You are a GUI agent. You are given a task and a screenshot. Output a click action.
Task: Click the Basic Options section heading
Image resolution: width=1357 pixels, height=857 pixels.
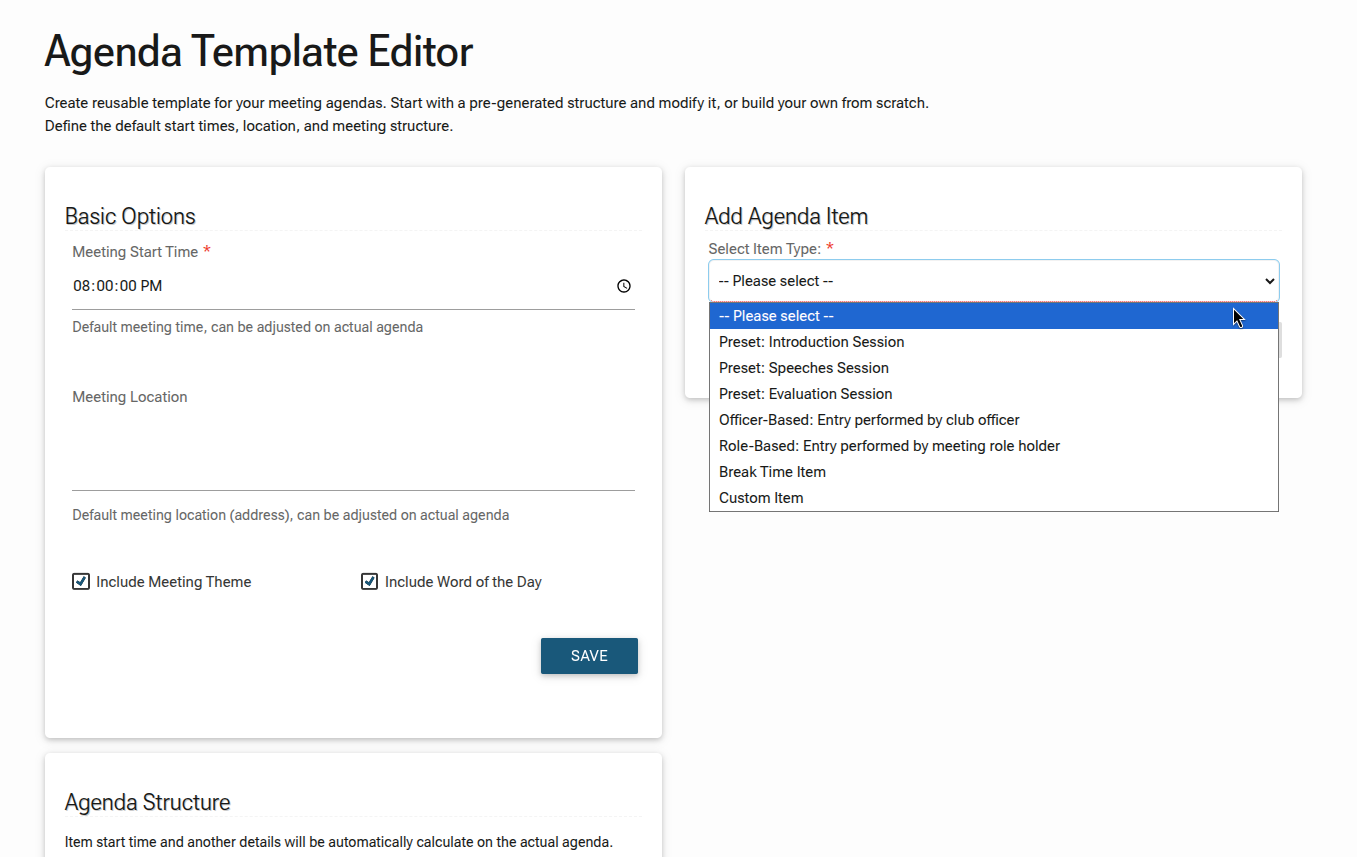coord(130,216)
